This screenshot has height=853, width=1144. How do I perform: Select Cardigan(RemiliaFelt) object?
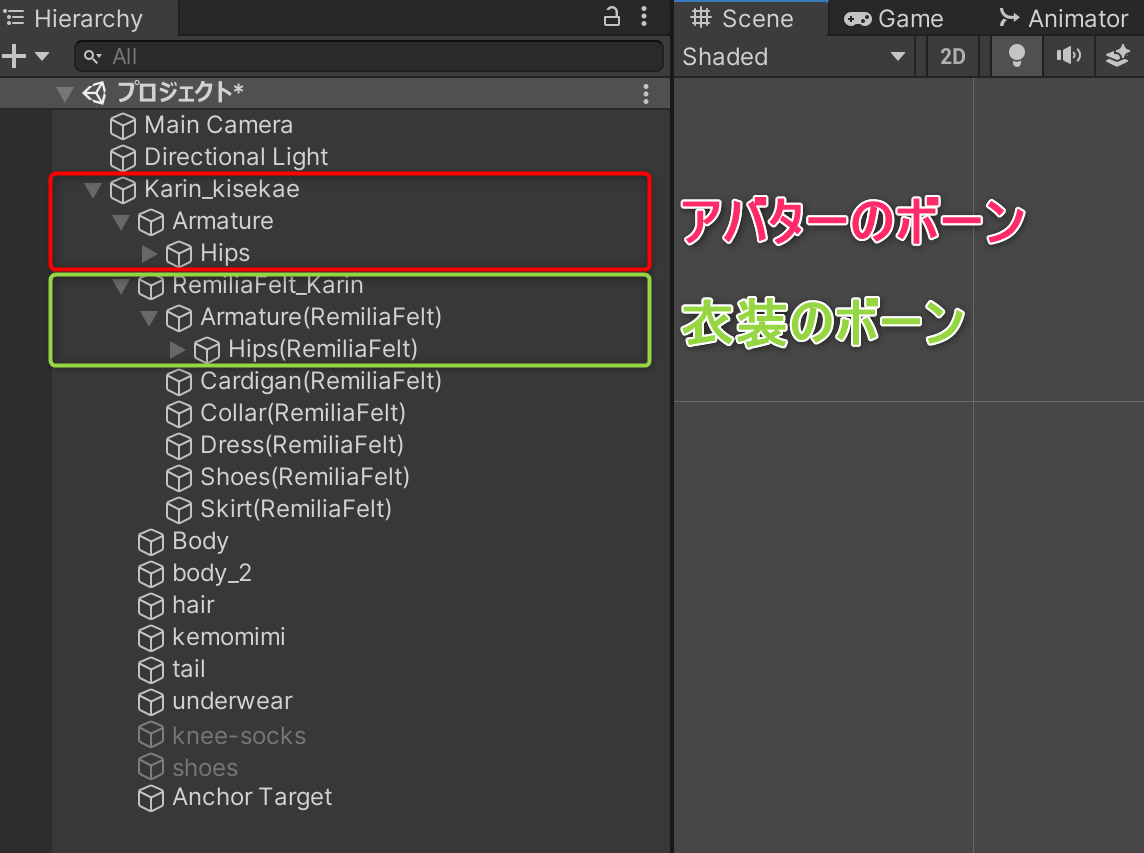click(x=320, y=381)
